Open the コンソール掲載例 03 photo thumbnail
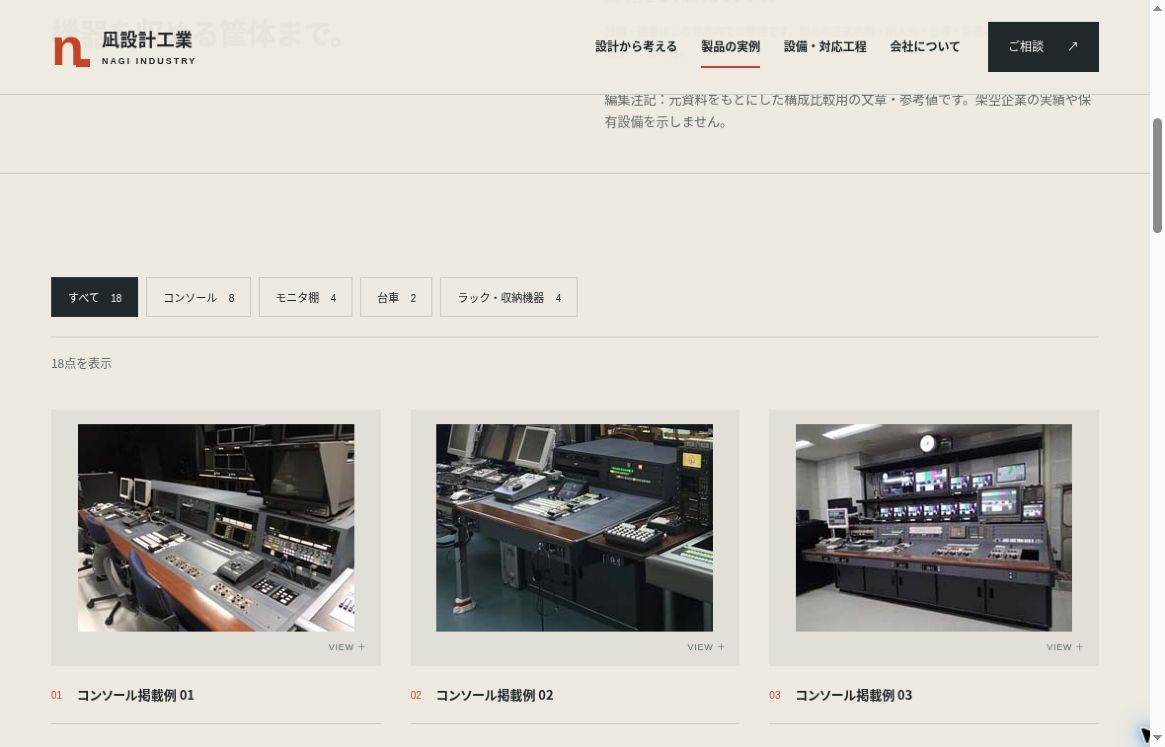The image size is (1165, 747). point(934,528)
